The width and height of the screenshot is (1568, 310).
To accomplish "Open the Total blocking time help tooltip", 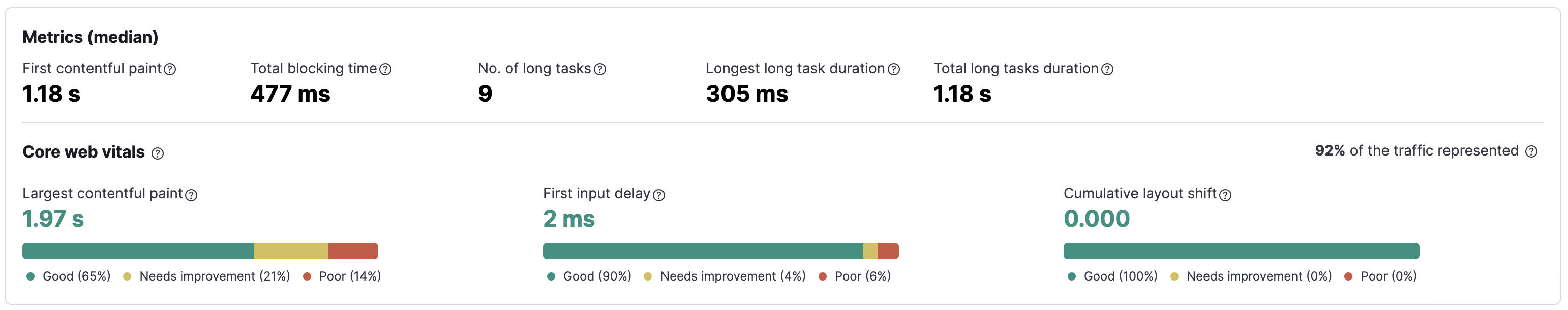I will 385,69.
